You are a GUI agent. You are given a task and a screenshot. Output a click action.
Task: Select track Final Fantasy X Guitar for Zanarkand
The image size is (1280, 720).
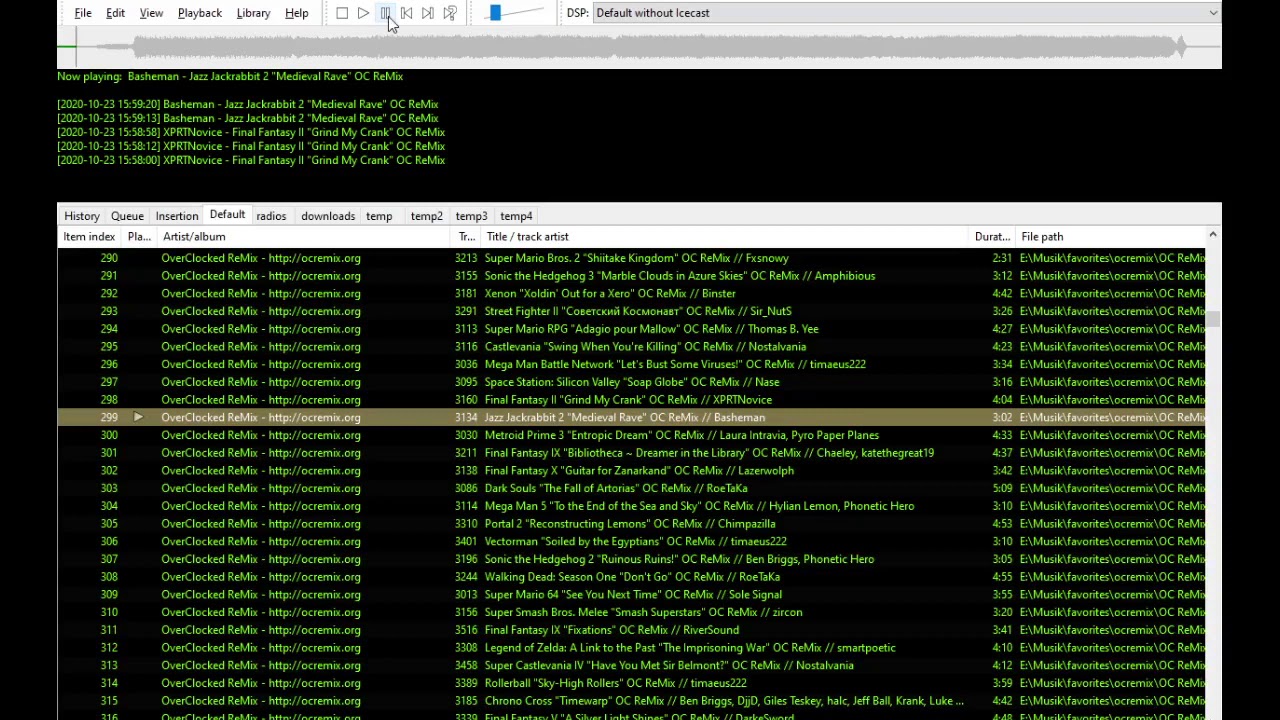pyautogui.click(x=631, y=471)
